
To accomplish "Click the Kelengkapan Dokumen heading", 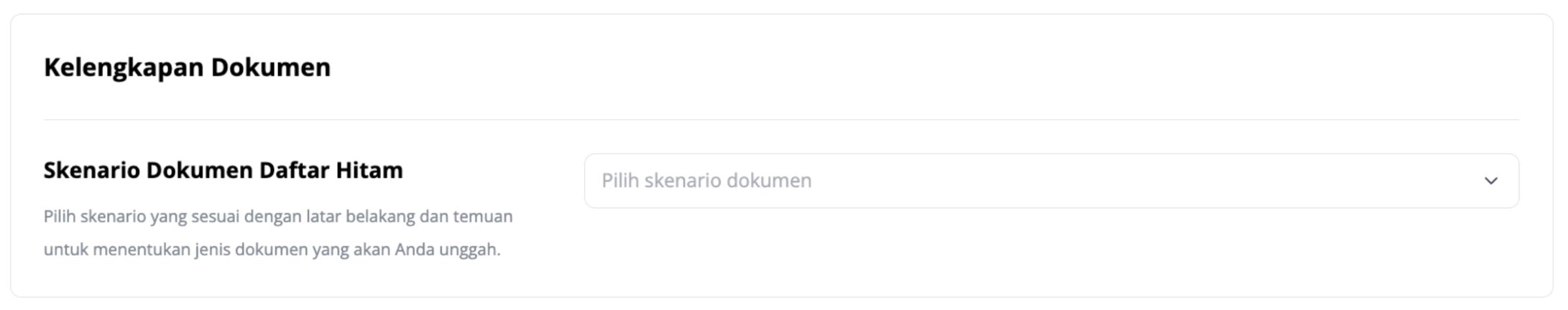I will click(187, 67).
